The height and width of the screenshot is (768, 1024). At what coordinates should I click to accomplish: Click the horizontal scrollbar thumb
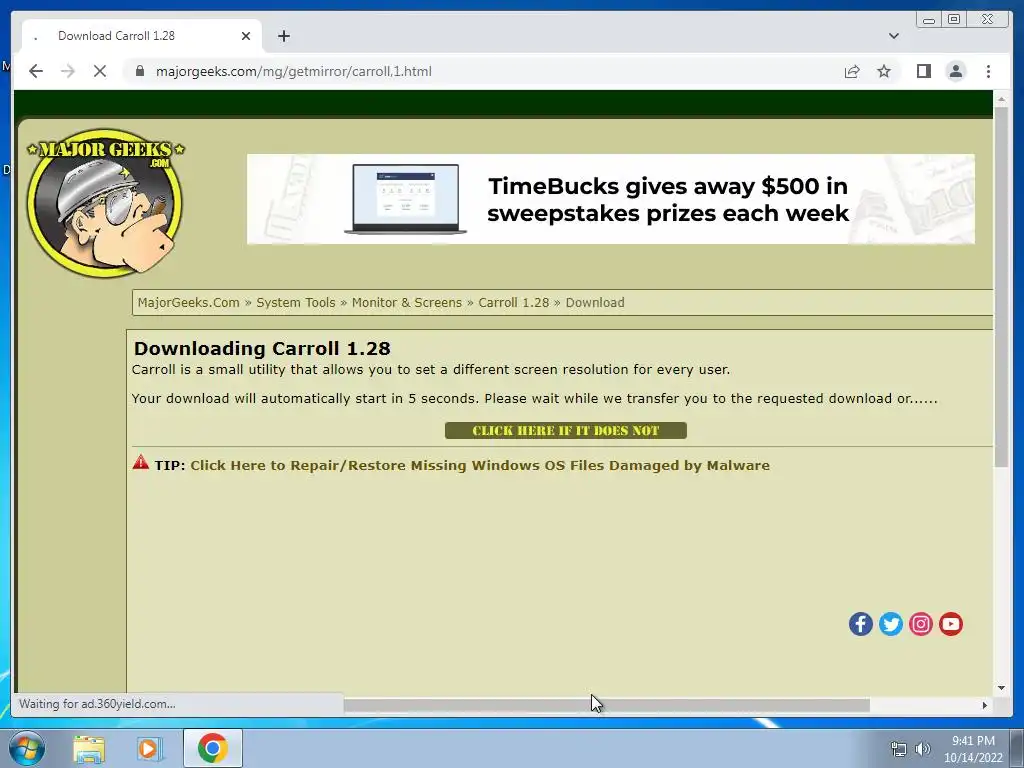click(607, 705)
